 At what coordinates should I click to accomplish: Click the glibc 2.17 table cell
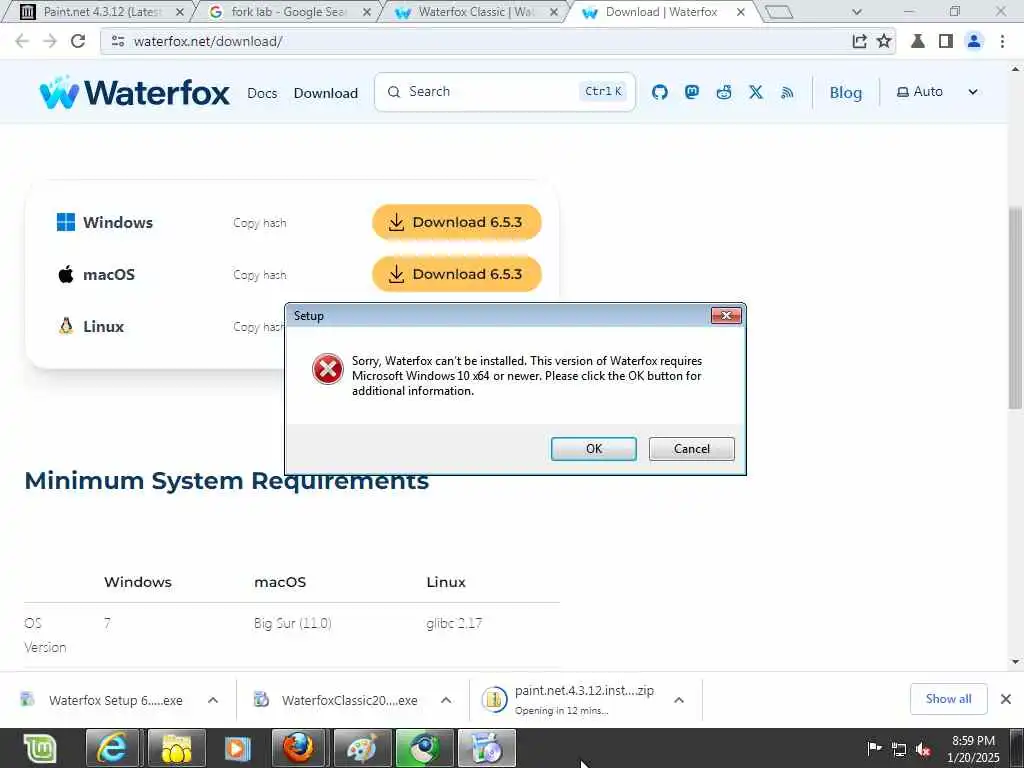(x=454, y=623)
